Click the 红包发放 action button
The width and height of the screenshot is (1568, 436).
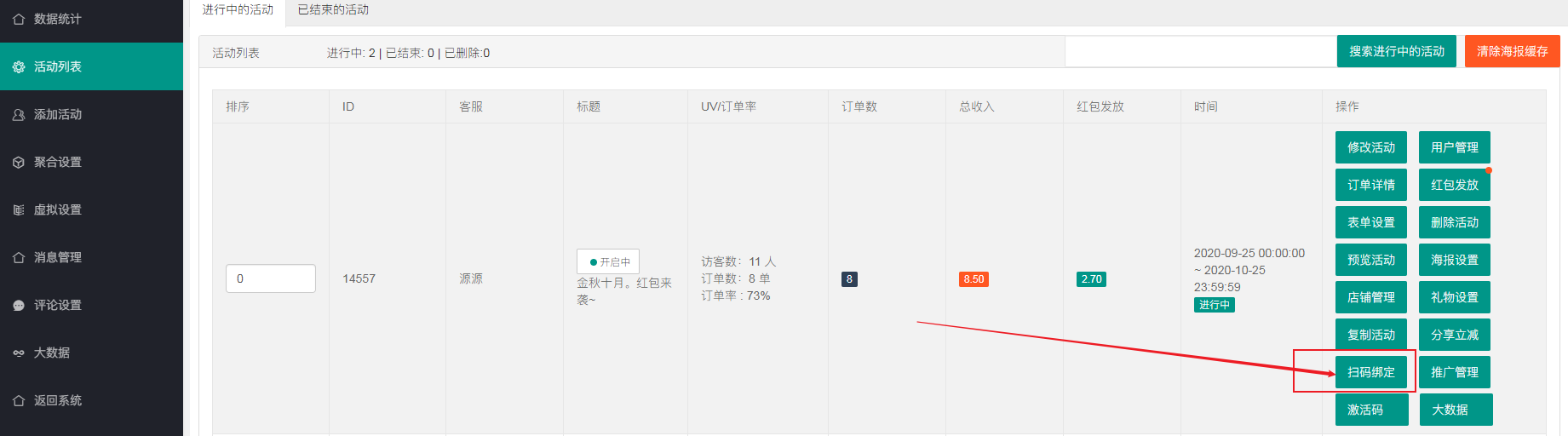(1455, 185)
